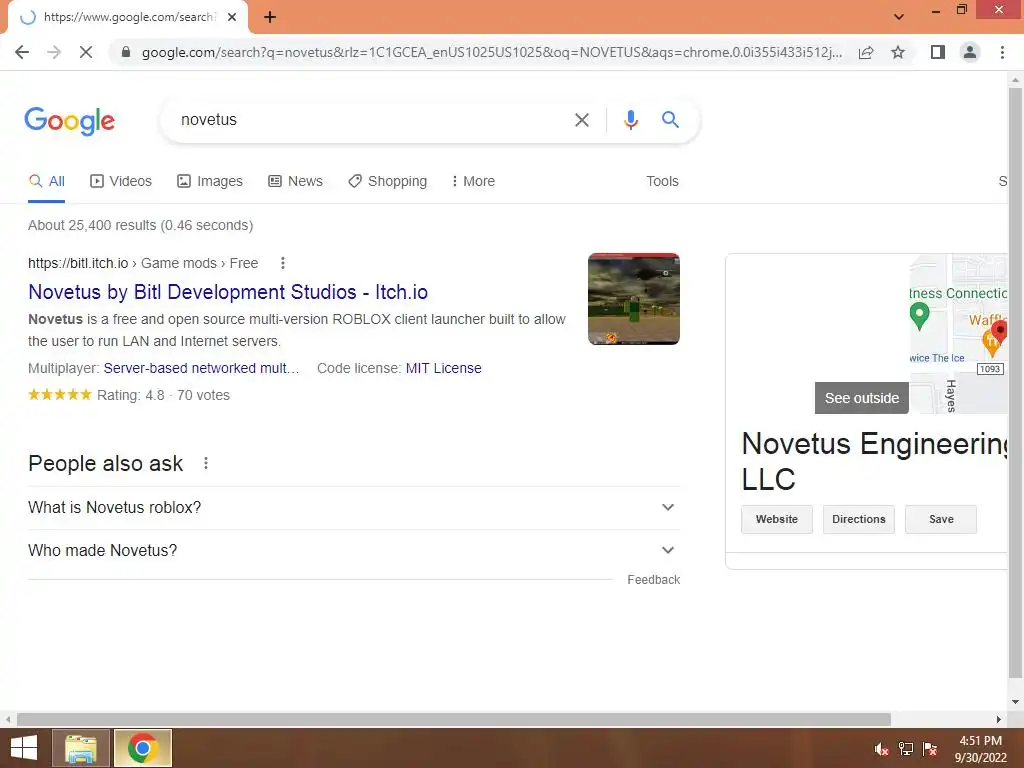Click the muted volume tray icon

pyautogui.click(x=882, y=749)
